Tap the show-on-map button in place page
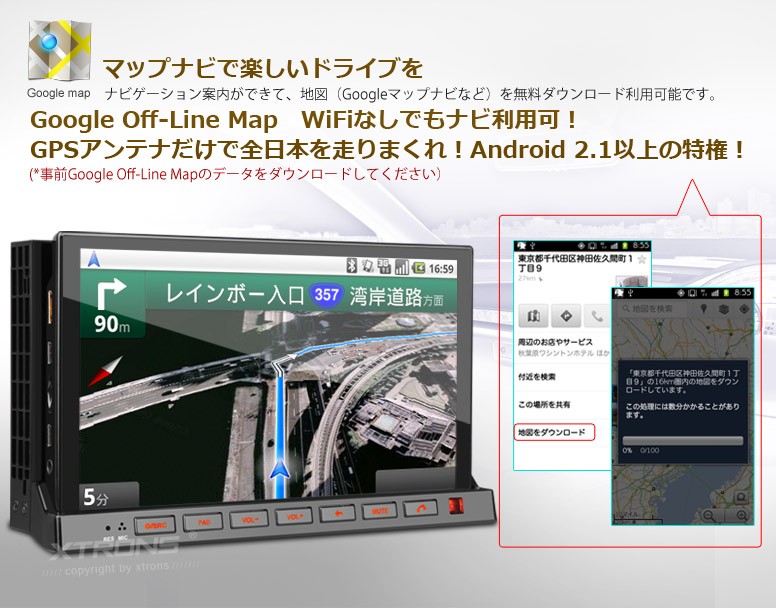Screen dimensions: 776x608 pos(534,316)
